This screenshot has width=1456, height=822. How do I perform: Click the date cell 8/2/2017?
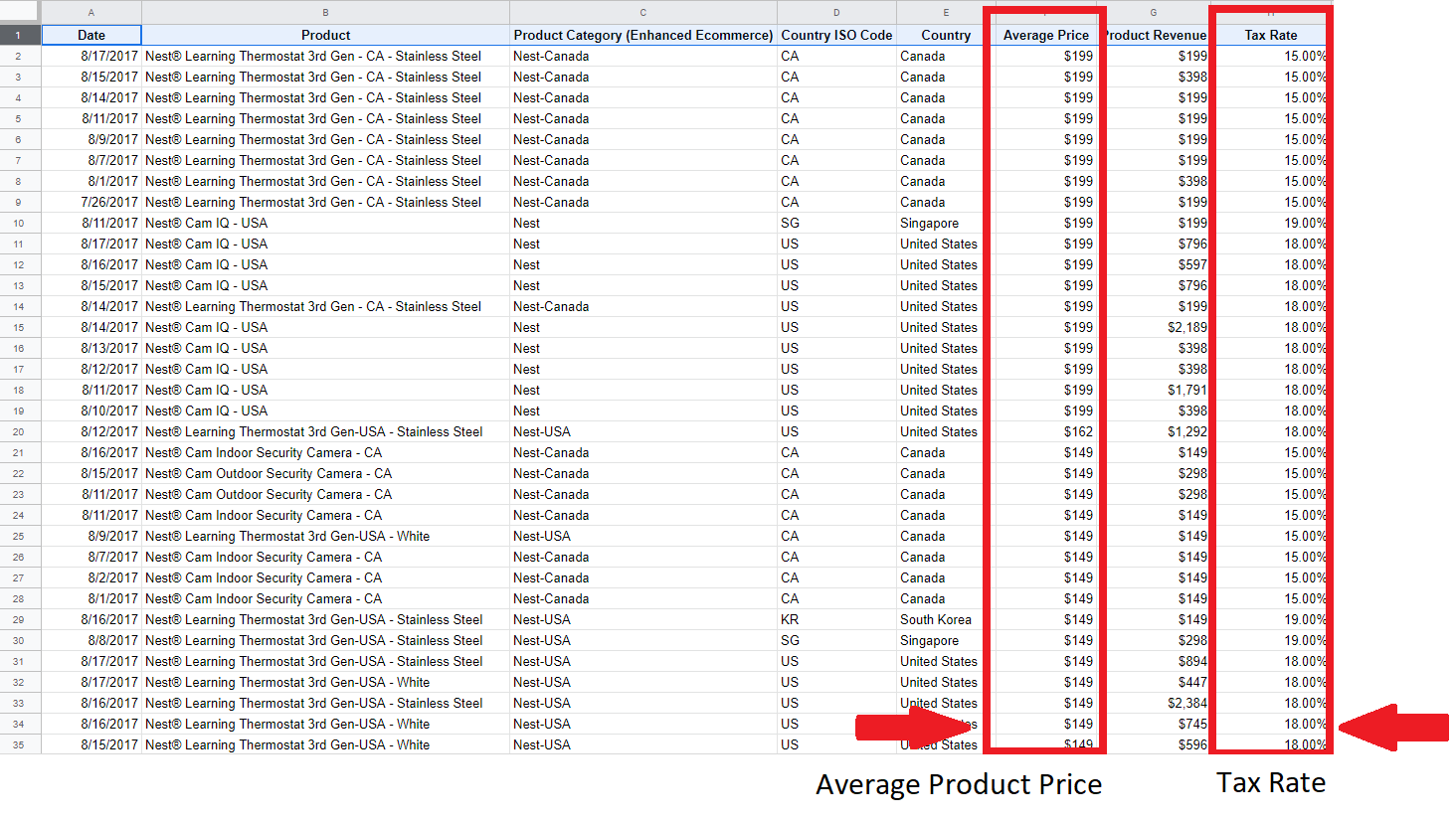point(91,577)
